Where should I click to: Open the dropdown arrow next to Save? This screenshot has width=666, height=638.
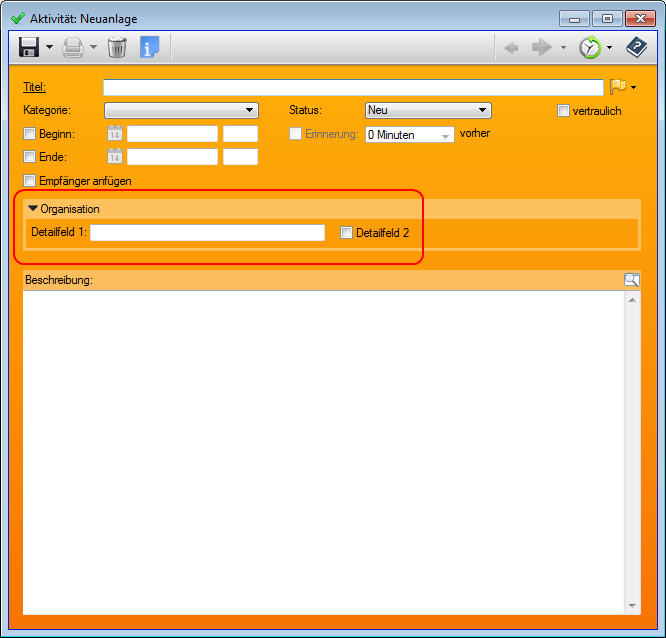(x=49, y=47)
